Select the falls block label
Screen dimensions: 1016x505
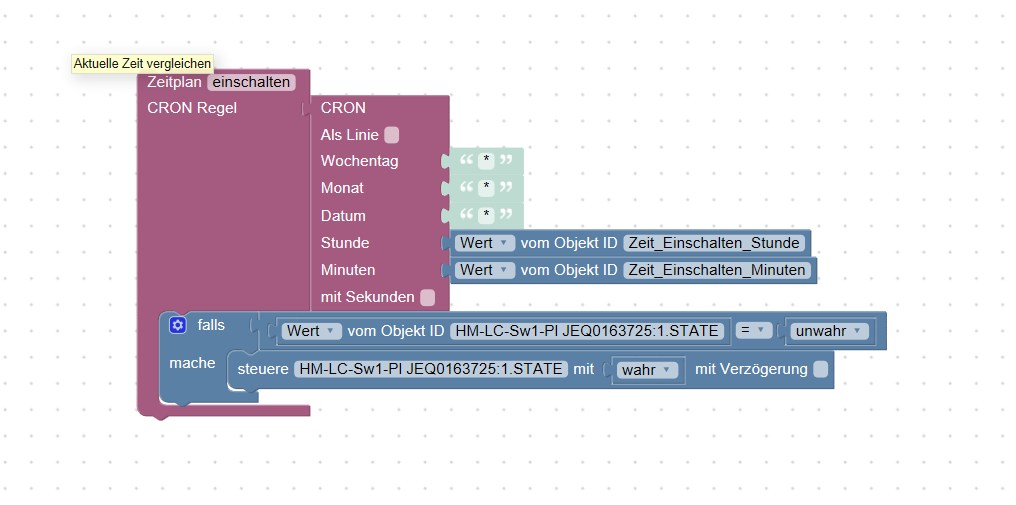click(211, 325)
